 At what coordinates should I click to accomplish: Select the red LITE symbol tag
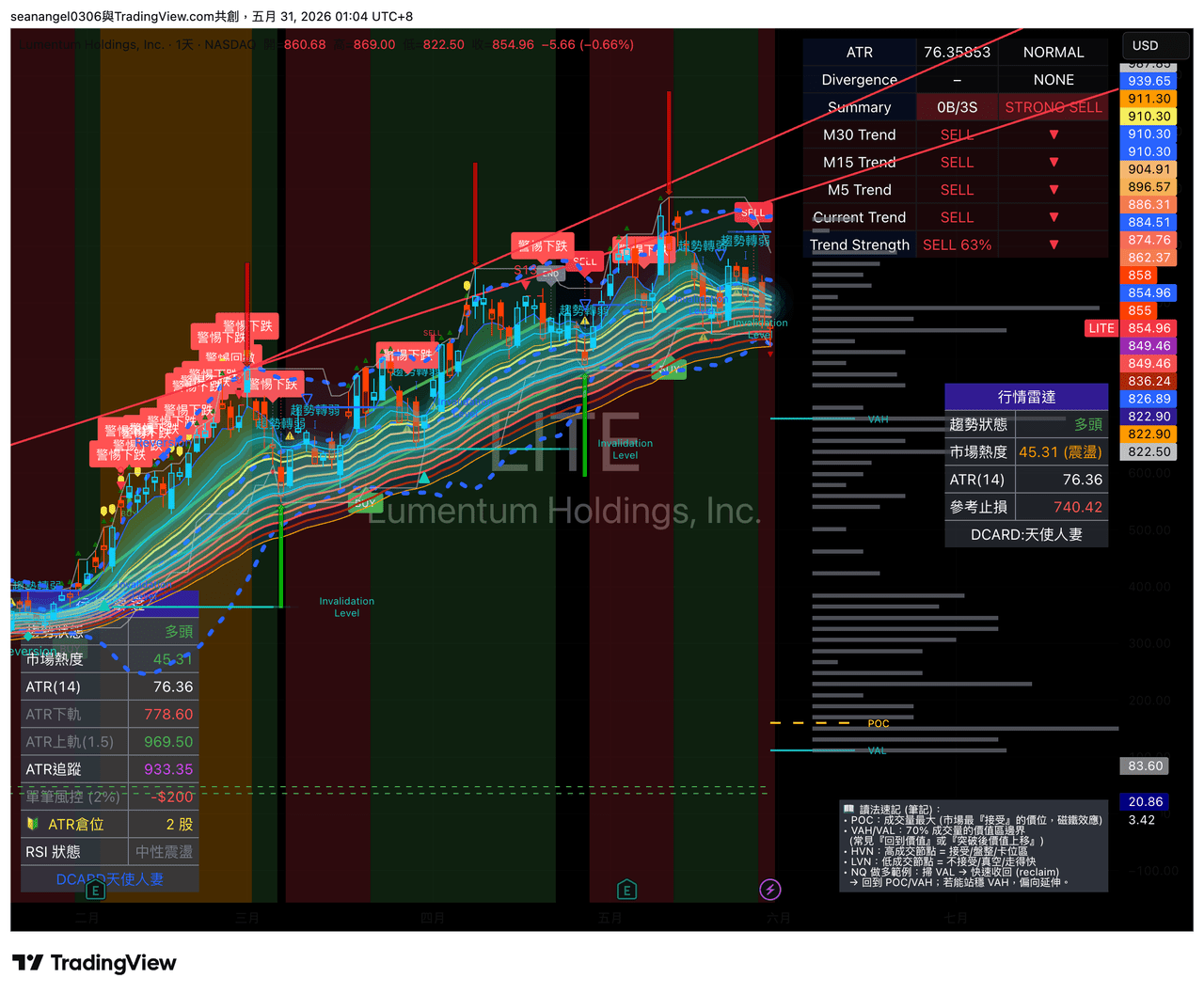[1101, 328]
